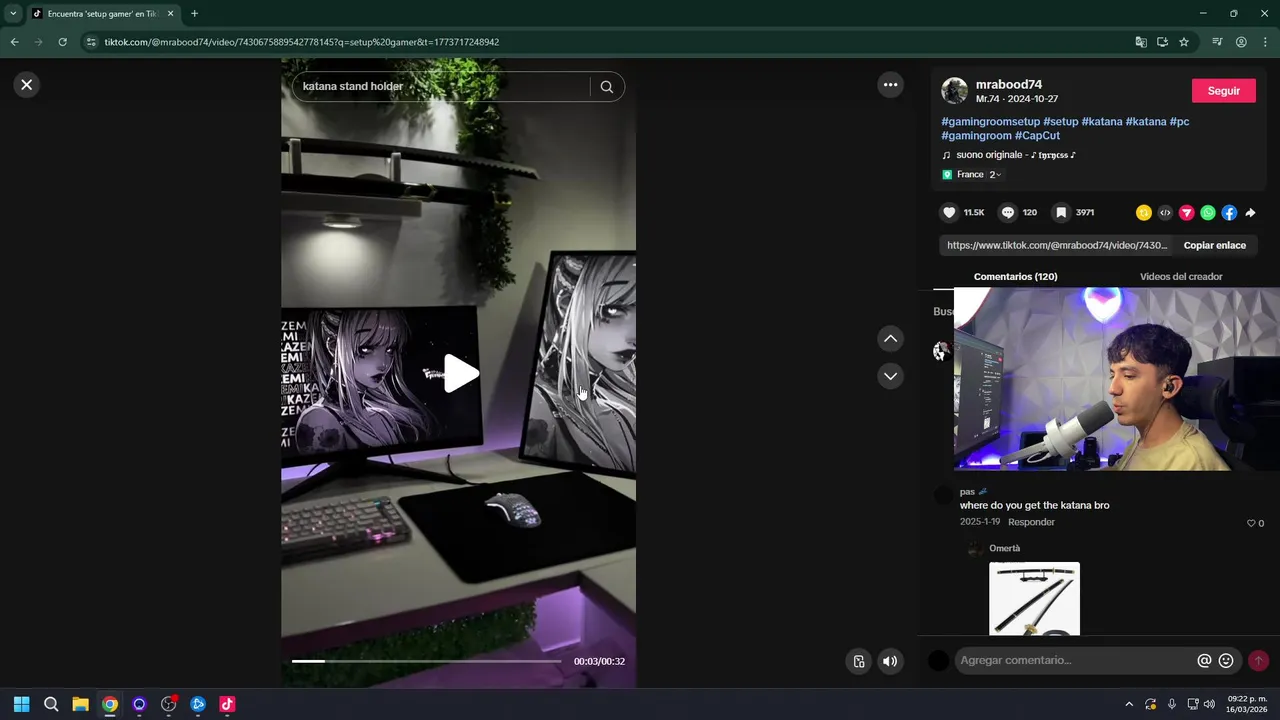This screenshot has height=720, width=1280.
Task: Open File Explorer from taskbar
Action: click(x=80, y=704)
